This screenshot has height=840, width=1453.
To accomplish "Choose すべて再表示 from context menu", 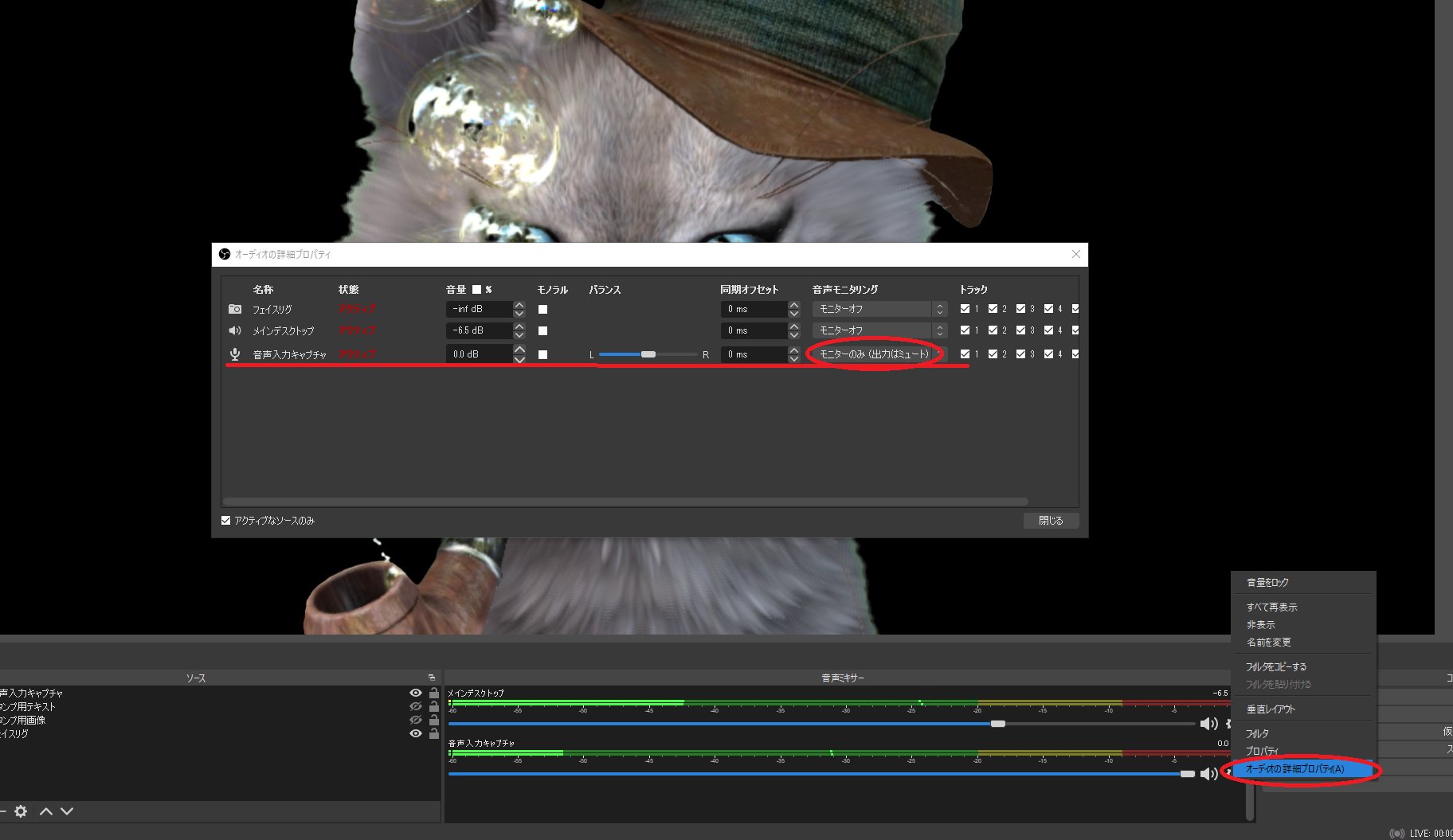I will [1303, 608].
